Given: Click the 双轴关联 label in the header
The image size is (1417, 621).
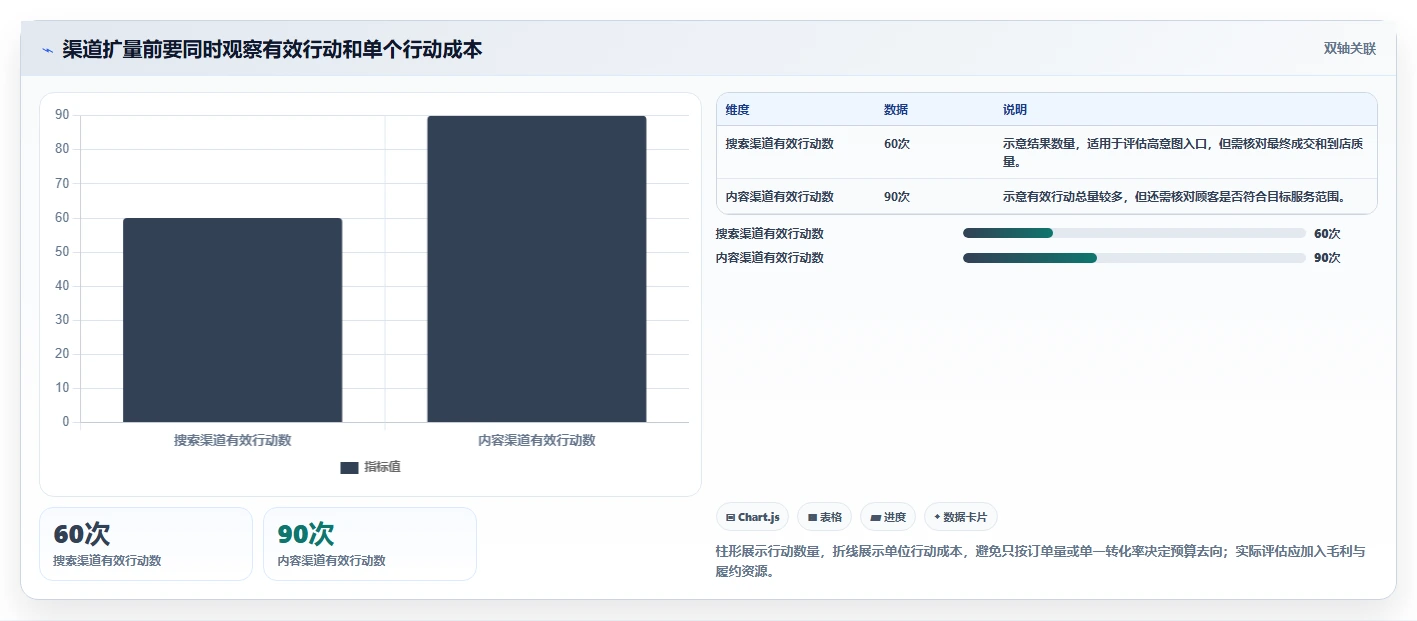Looking at the screenshot, I should [1350, 49].
